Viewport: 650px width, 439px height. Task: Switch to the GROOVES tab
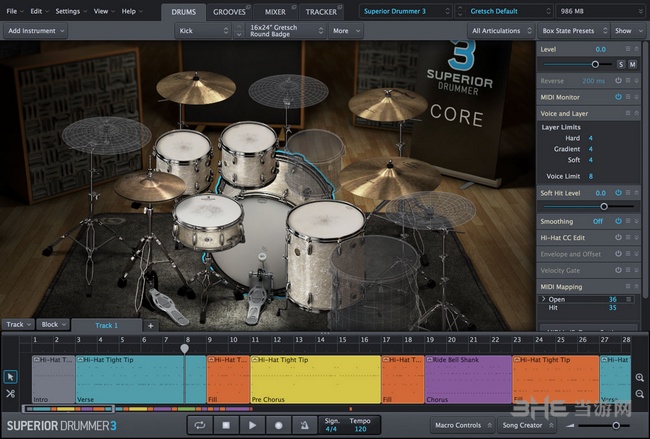(x=229, y=11)
